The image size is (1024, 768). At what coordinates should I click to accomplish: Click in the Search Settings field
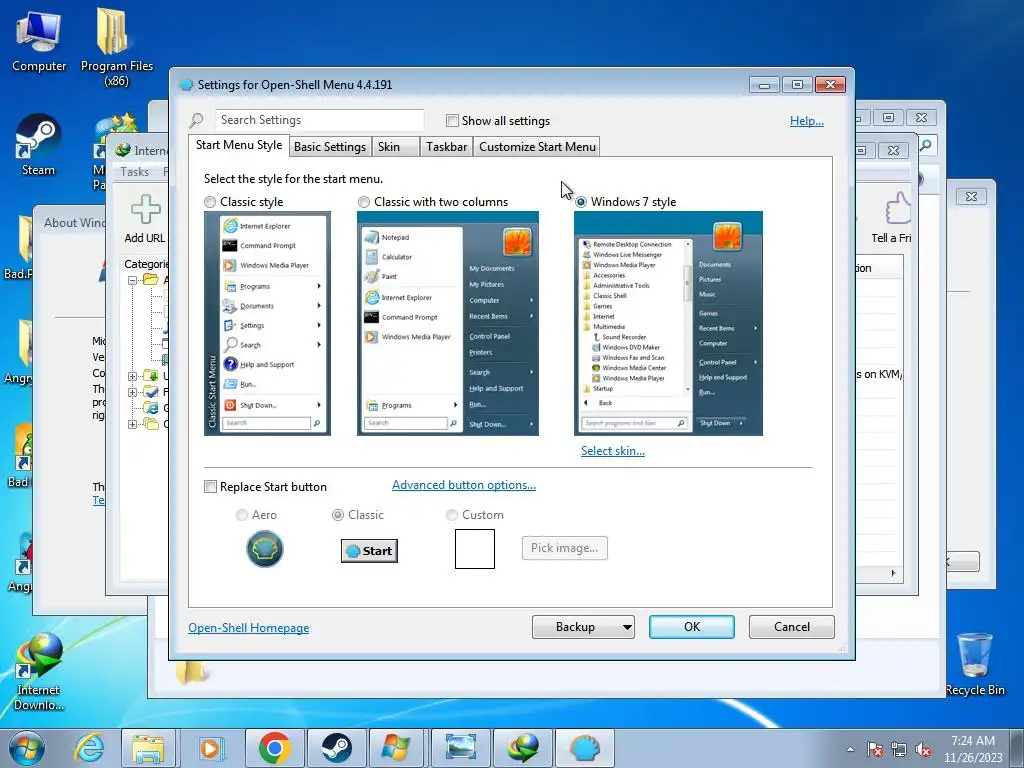319,120
